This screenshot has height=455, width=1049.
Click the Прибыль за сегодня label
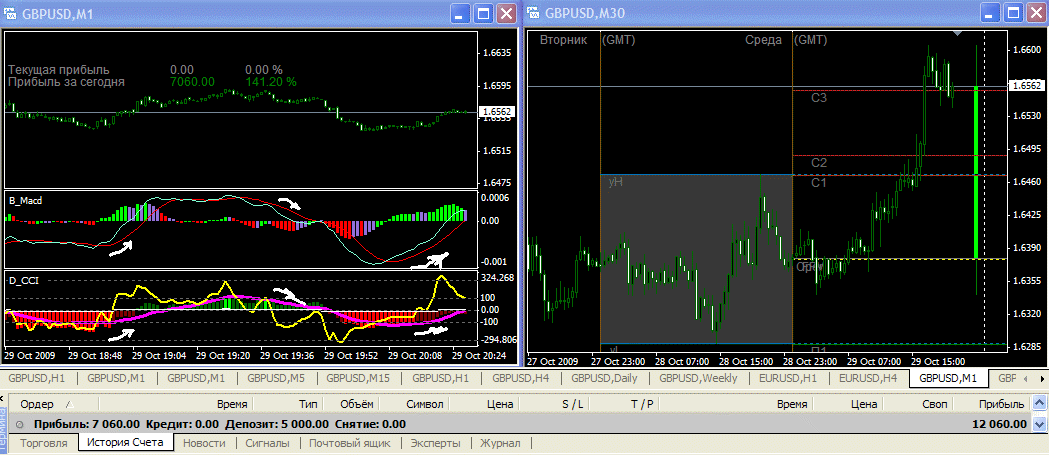pyautogui.click(x=66, y=82)
